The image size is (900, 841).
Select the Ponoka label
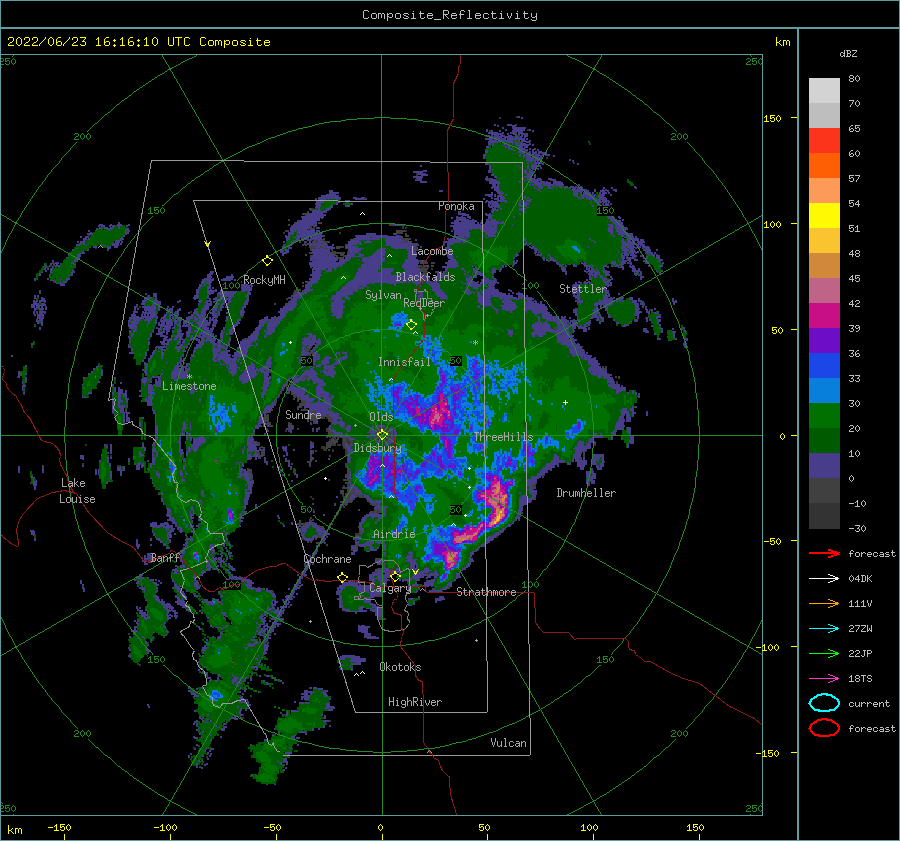(x=456, y=206)
